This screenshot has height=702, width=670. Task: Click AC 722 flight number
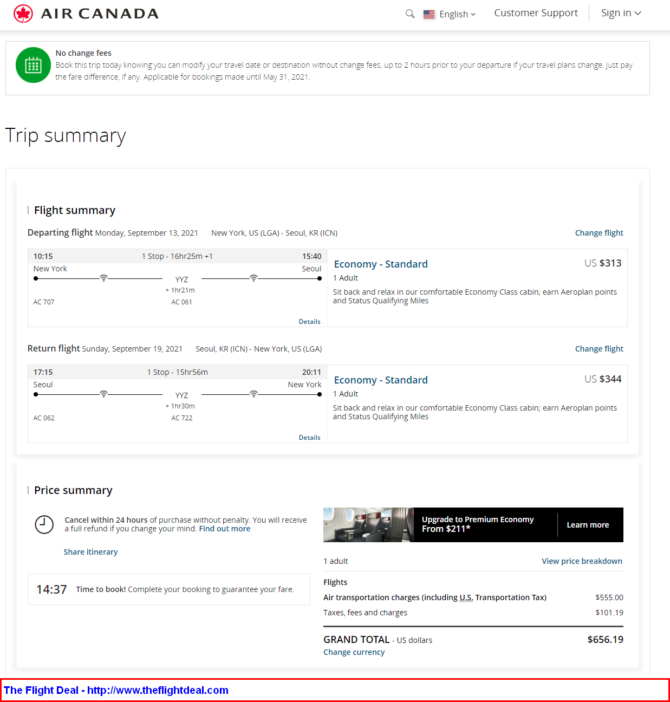tap(182, 418)
